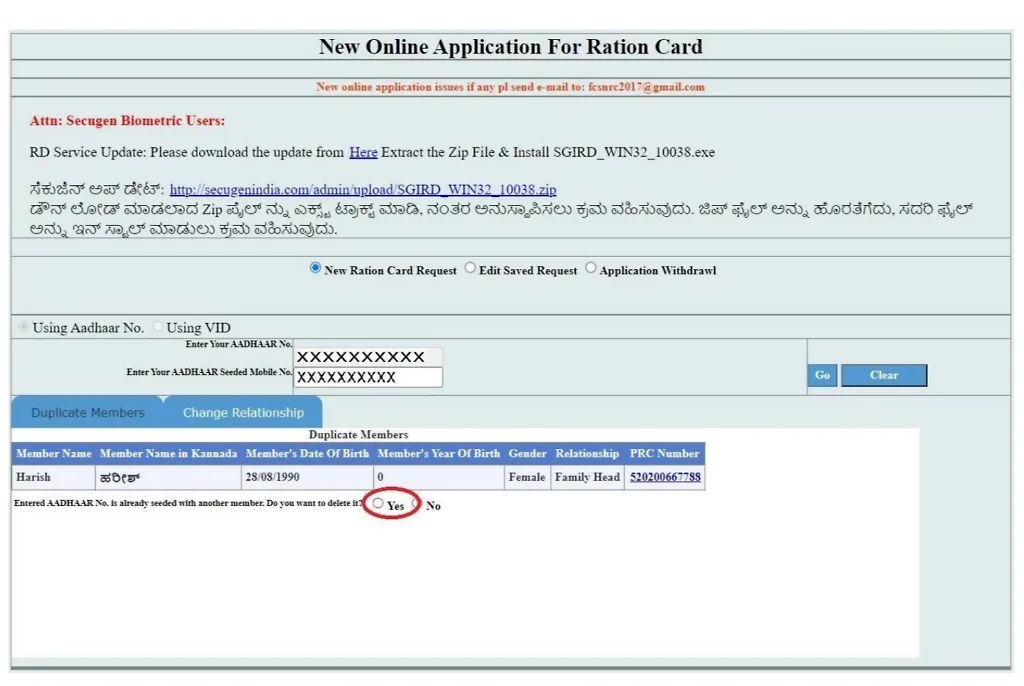1024x686 pixels.
Task: Click Attn: Secugen Biometric Users heading
Action: coord(127,121)
